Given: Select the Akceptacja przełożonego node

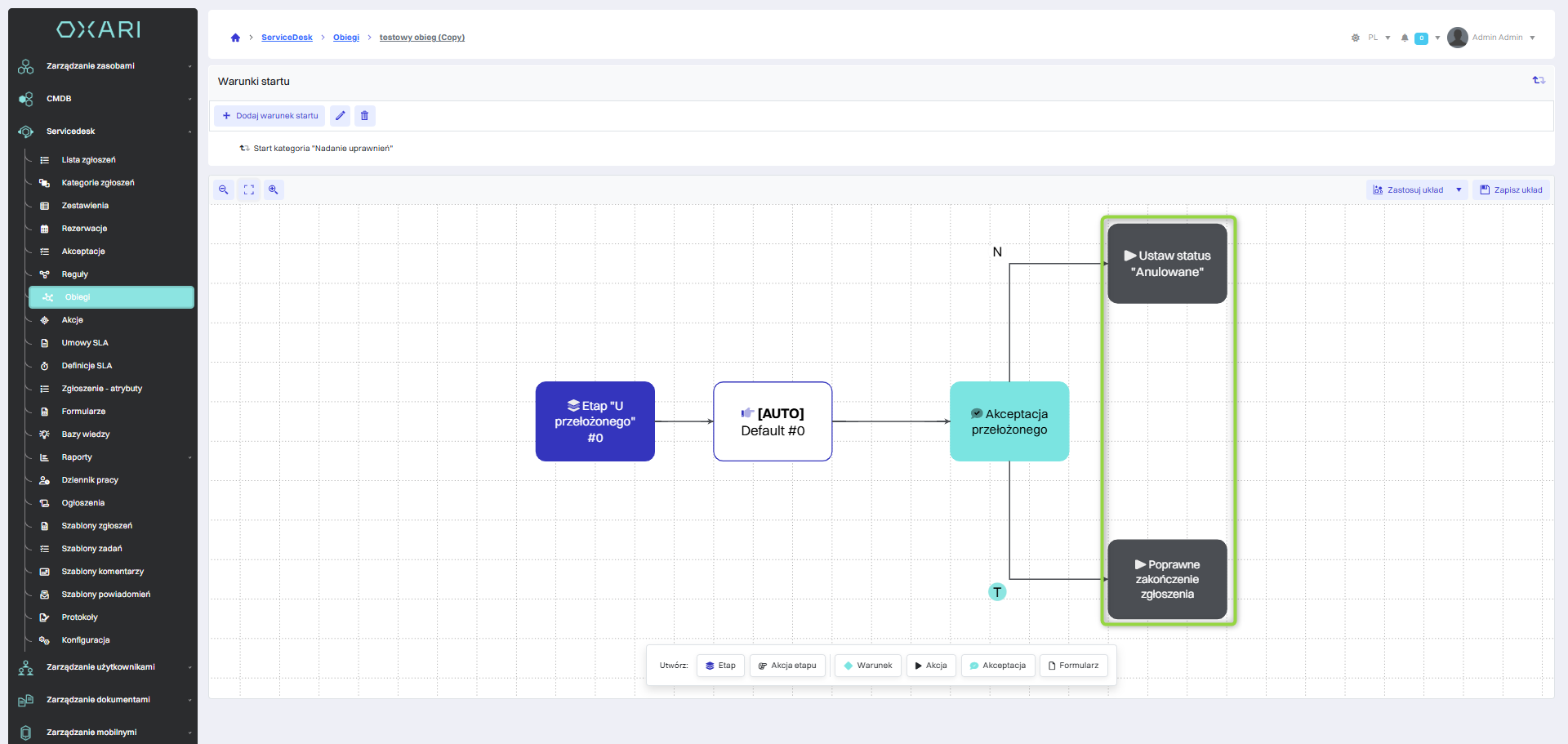Looking at the screenshot, I should pyautogui.click(x=1009, y=421).
